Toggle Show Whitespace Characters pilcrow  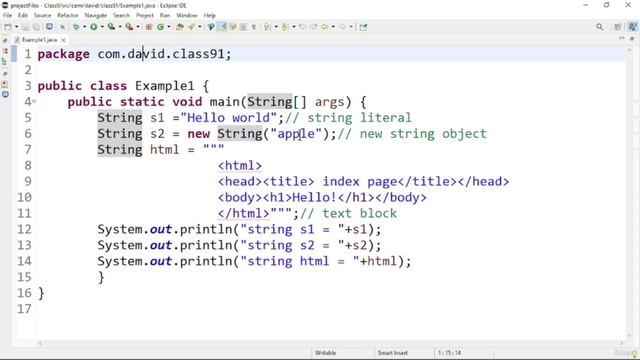coord(254,27)
